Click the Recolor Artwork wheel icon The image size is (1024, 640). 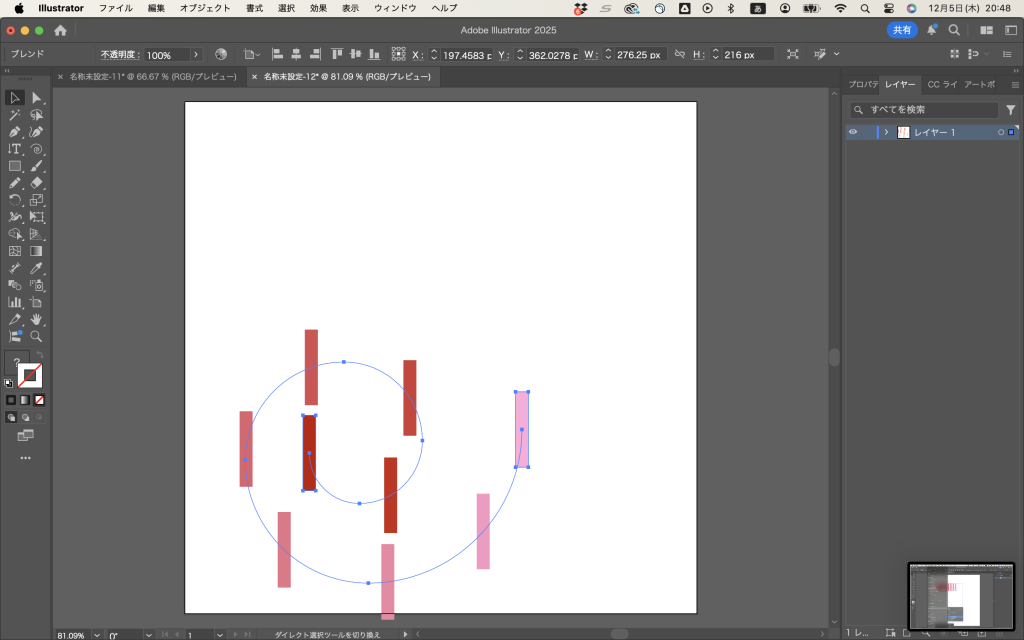click(221, 54)
